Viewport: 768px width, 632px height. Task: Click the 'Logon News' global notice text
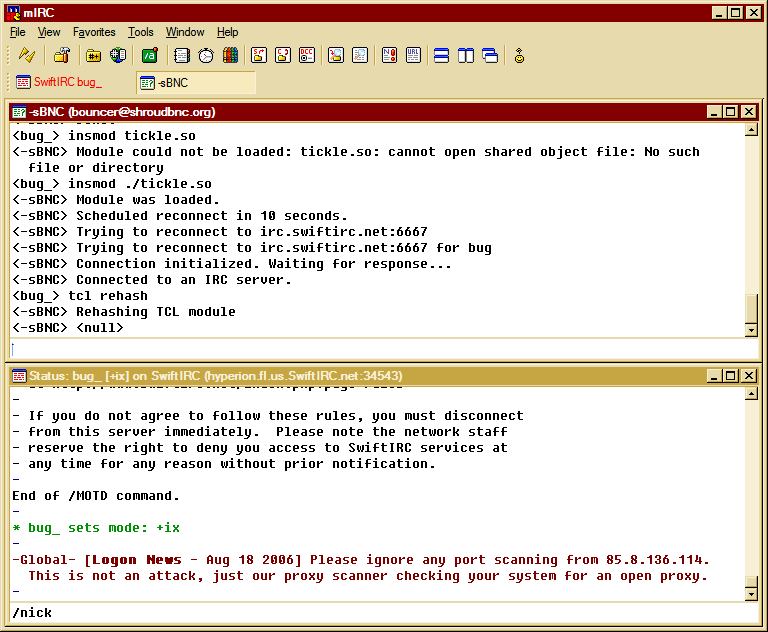tap(137, 559)
